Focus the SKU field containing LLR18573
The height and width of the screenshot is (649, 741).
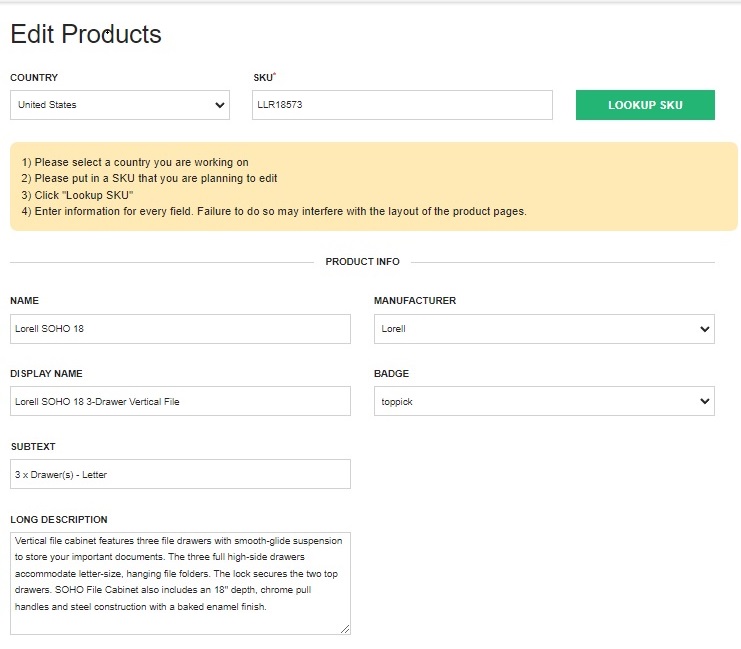click(x=402, y=105)
